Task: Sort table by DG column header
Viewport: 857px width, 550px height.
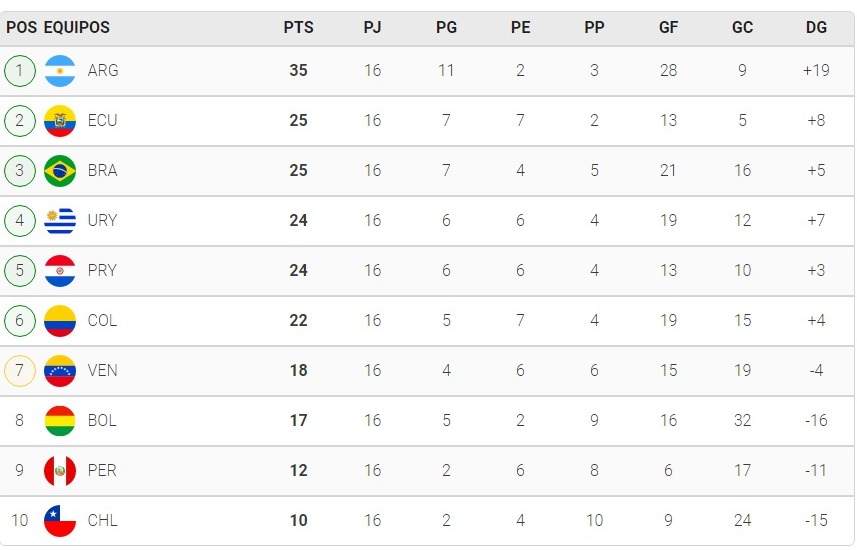Action: (816, 27)
